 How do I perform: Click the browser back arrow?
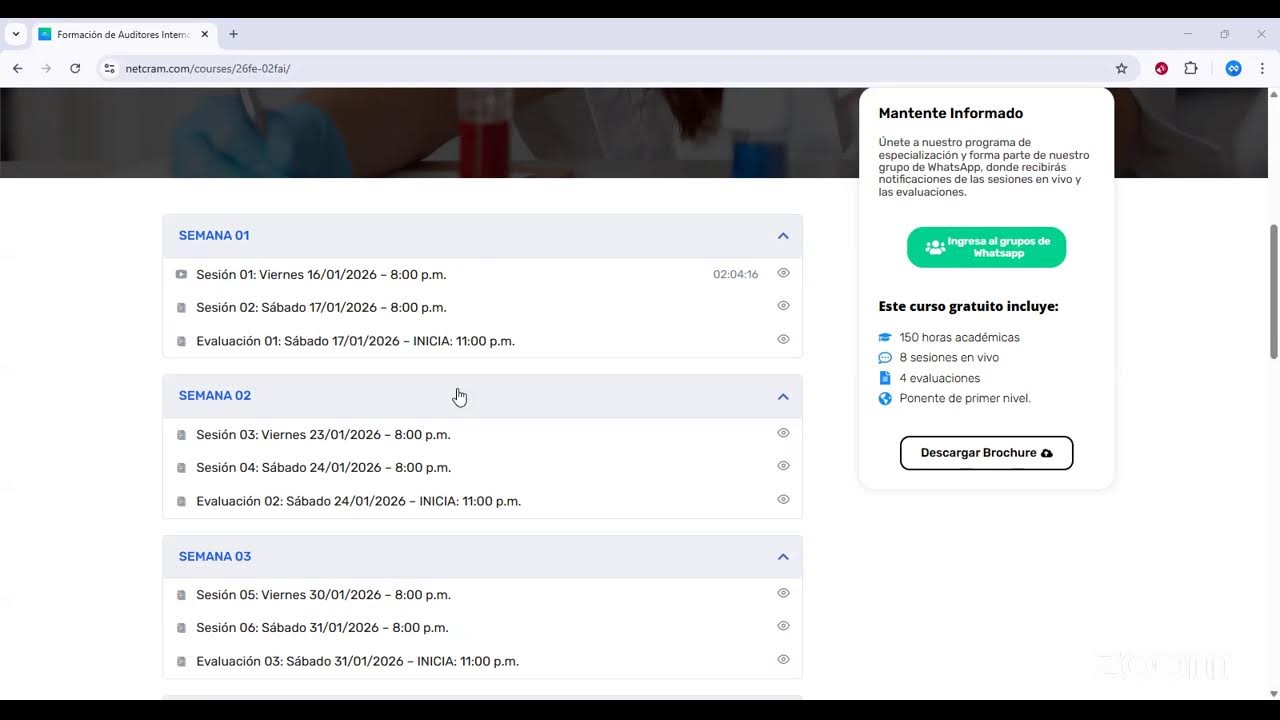tap(17, 68)
